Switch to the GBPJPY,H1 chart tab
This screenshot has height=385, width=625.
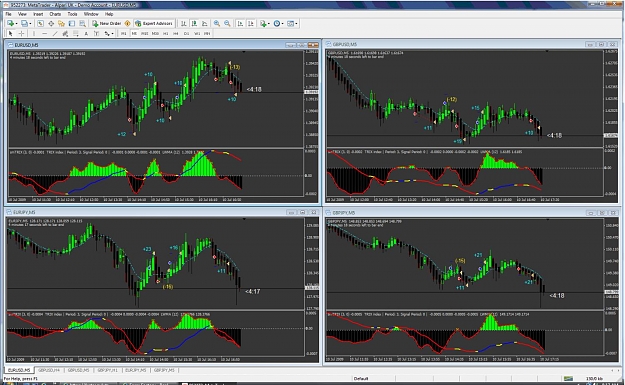click(x=107, y=370)
